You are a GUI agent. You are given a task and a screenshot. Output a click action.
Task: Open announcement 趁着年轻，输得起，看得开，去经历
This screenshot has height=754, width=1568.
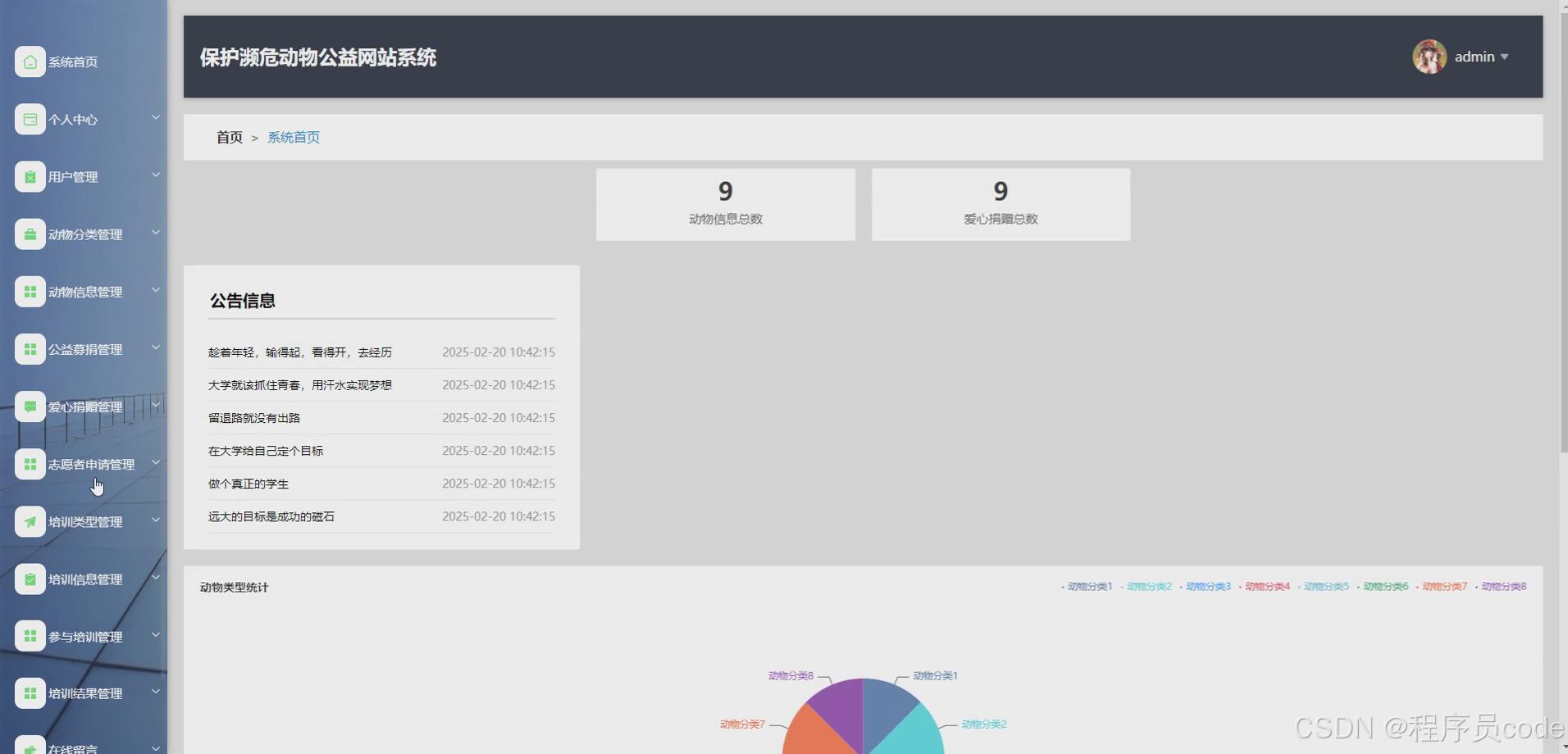click(x=300, y=352)
